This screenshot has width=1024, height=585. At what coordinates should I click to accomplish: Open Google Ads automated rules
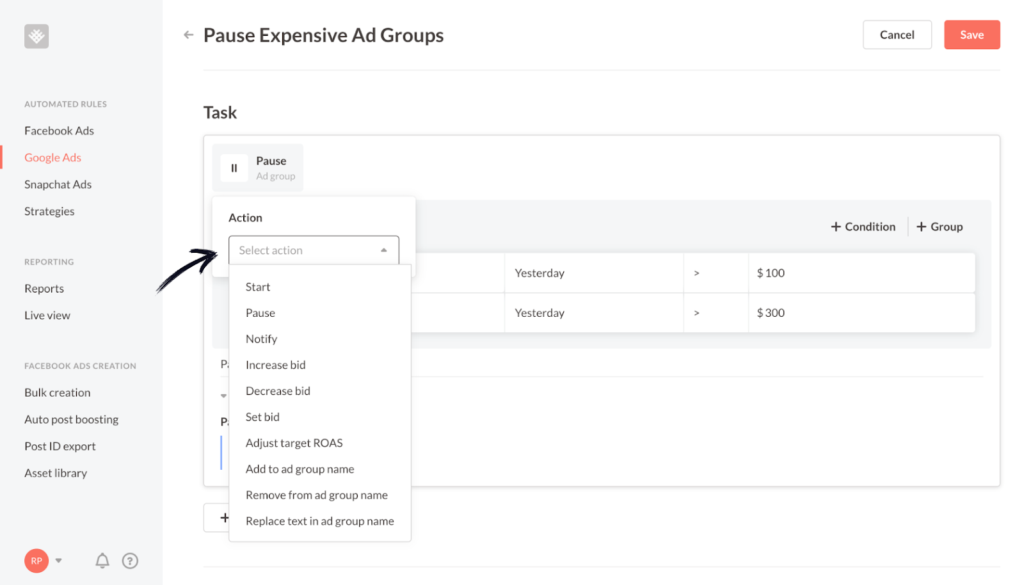(53, 157)
